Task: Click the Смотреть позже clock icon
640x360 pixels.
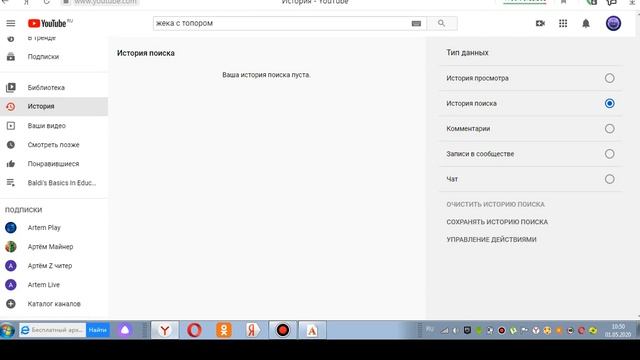Action: point(11,144)
